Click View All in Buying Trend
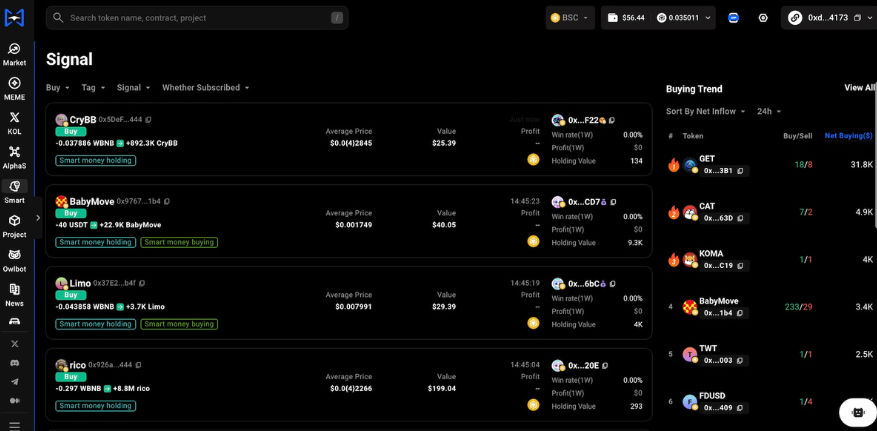The image size is (877, 431). pos(859,88)
